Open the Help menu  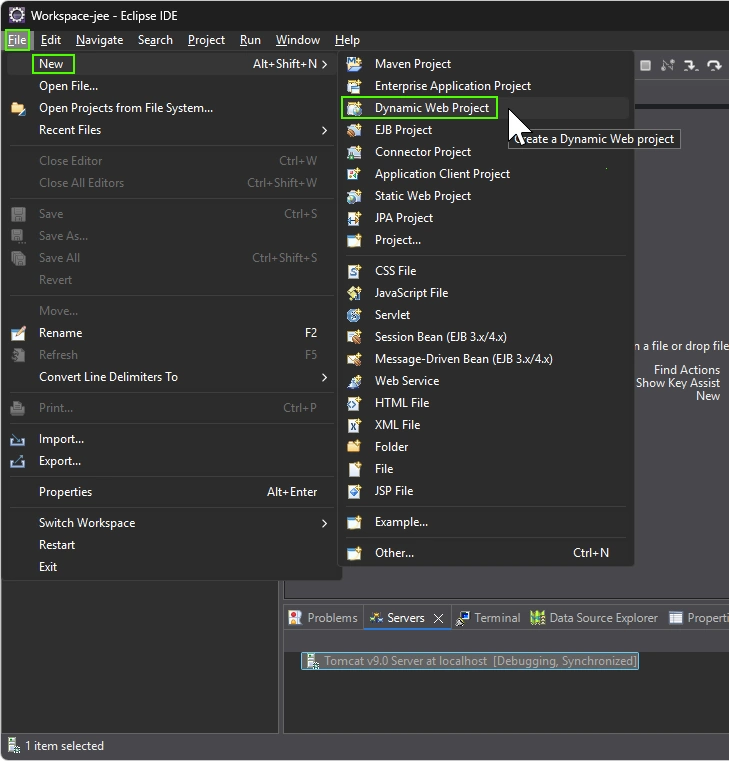point(347,40)
